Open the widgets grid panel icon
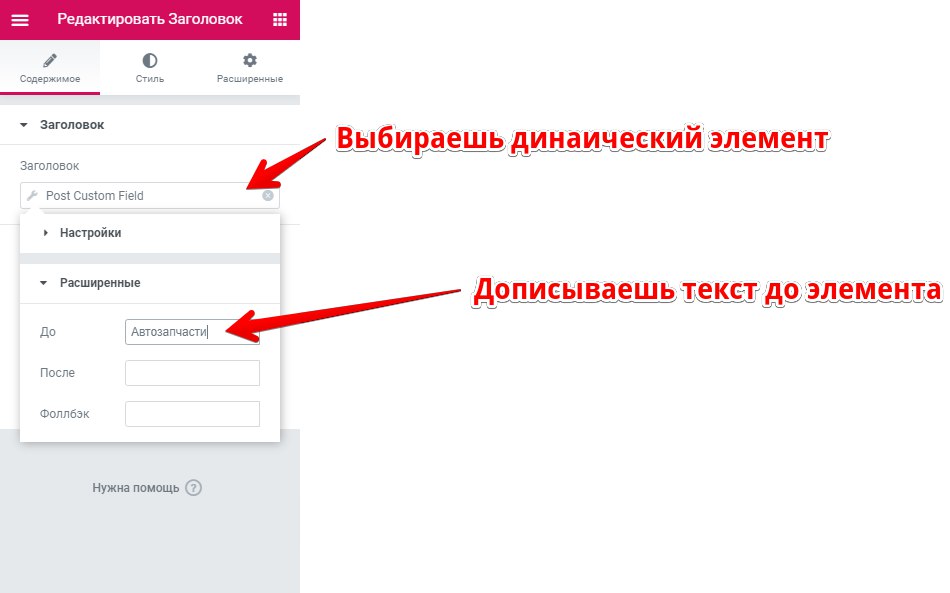This screenshot has width=950, height=593. tap(280, 19)
